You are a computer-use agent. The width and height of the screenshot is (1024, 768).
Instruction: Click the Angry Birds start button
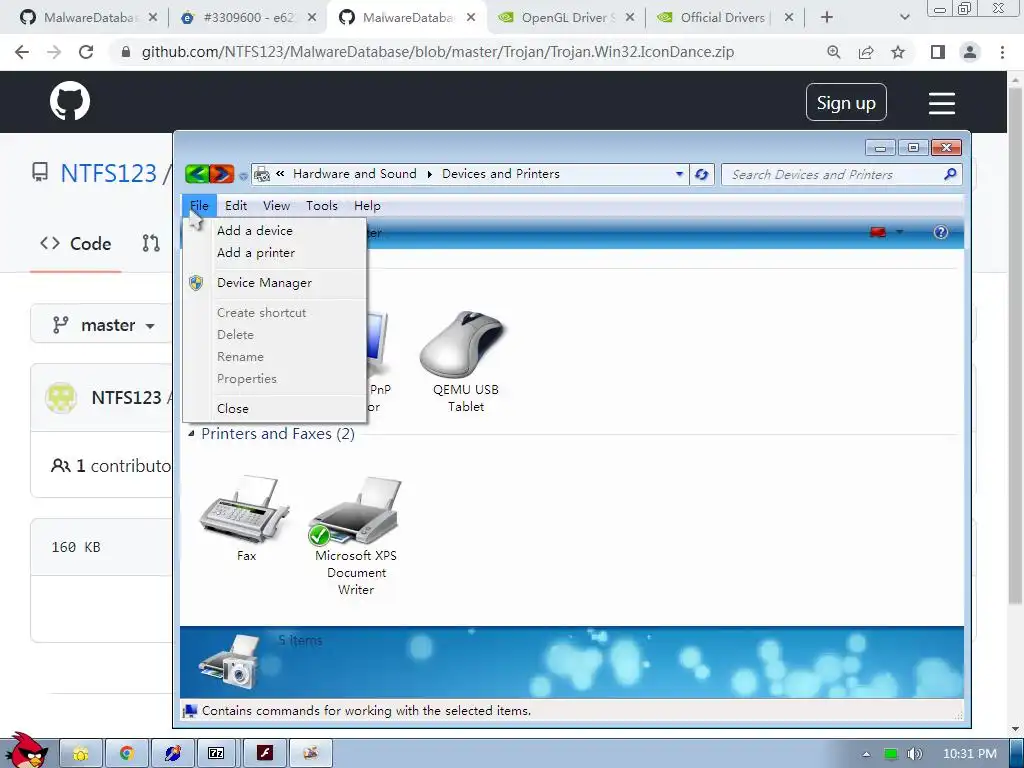26,751
